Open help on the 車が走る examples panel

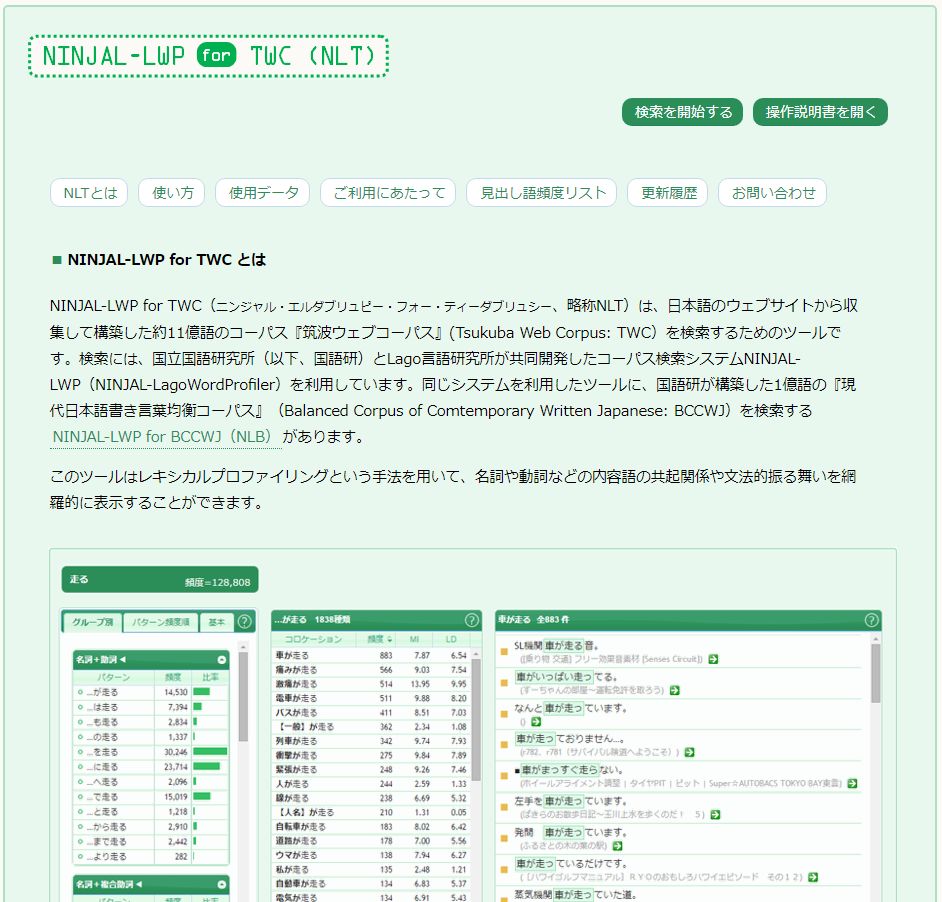tap(871, 618)
